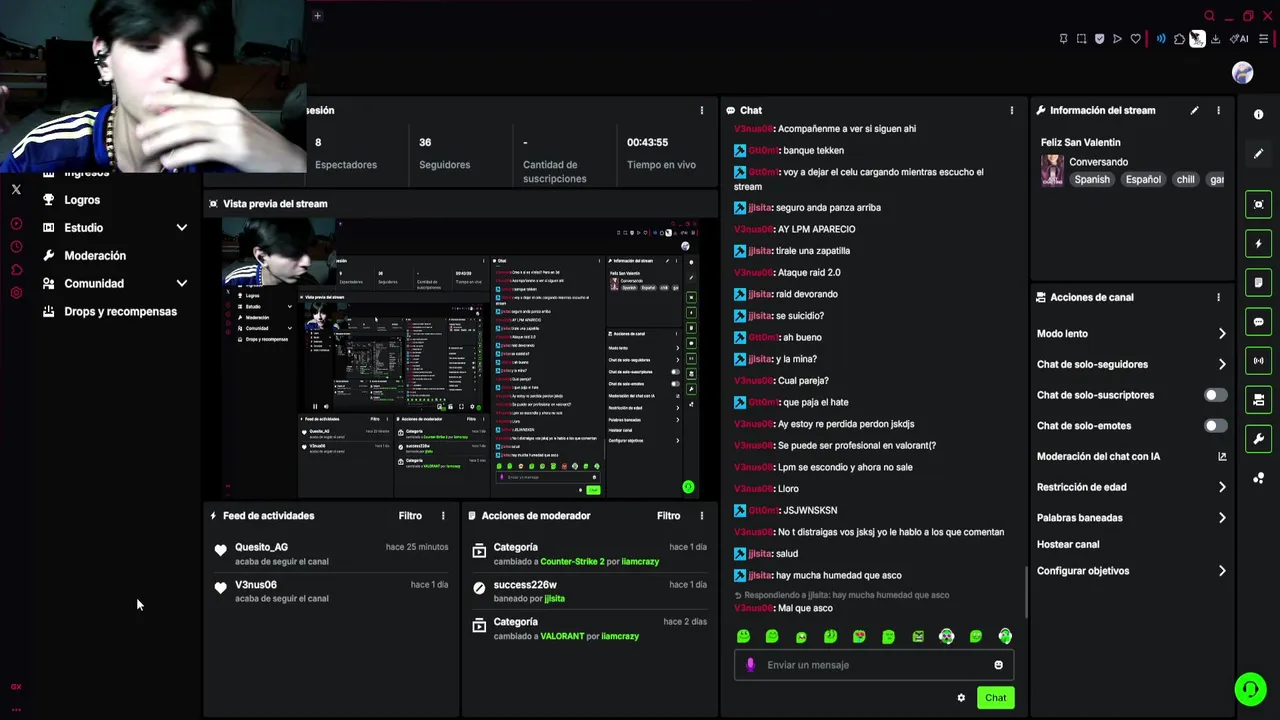Click the Spanish tag chip
The height and width of the screenshot is (720, 1280).
tap(1092, 180)
